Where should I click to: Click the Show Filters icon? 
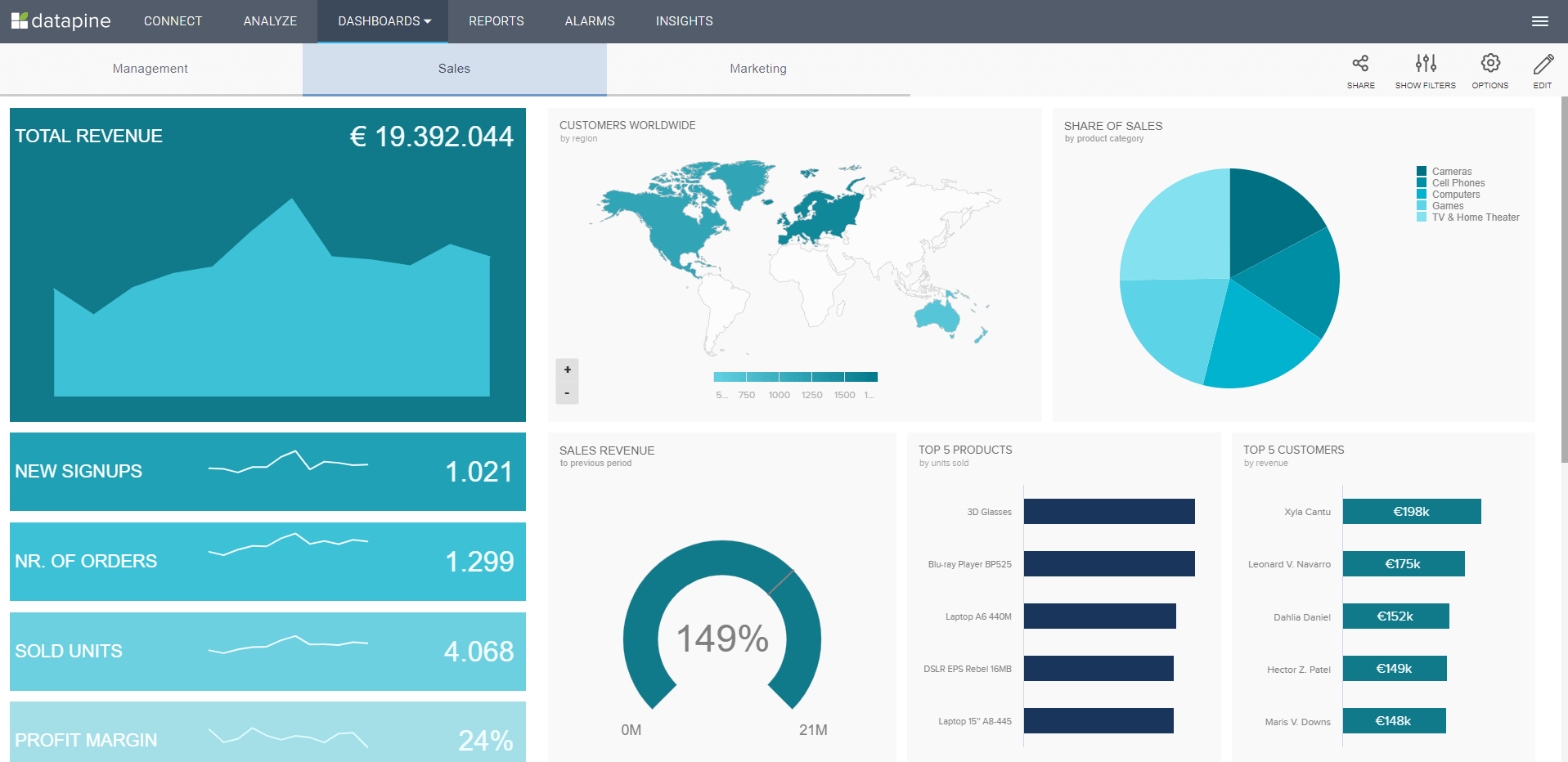1425,69
